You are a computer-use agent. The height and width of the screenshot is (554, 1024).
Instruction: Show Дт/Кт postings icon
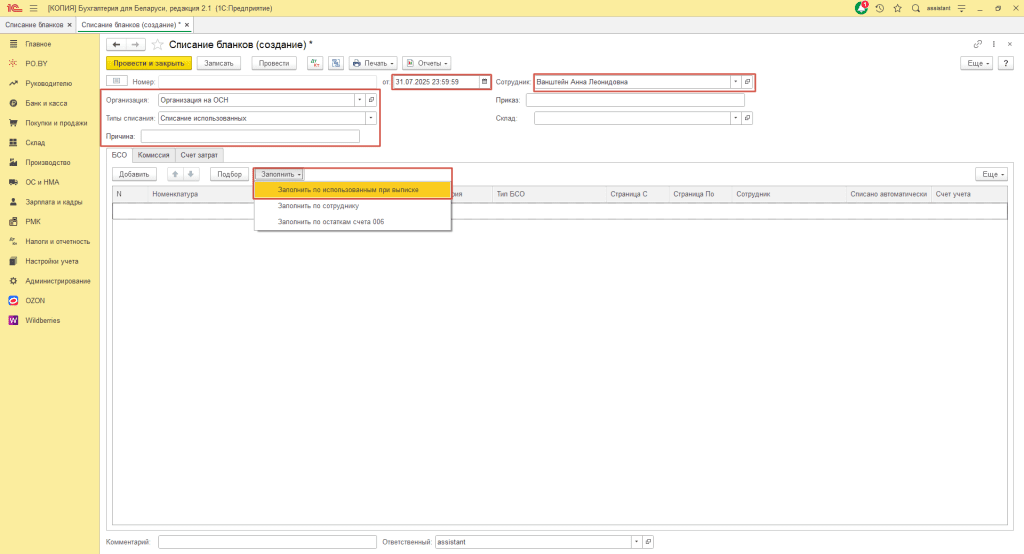[x=315, y=63]
